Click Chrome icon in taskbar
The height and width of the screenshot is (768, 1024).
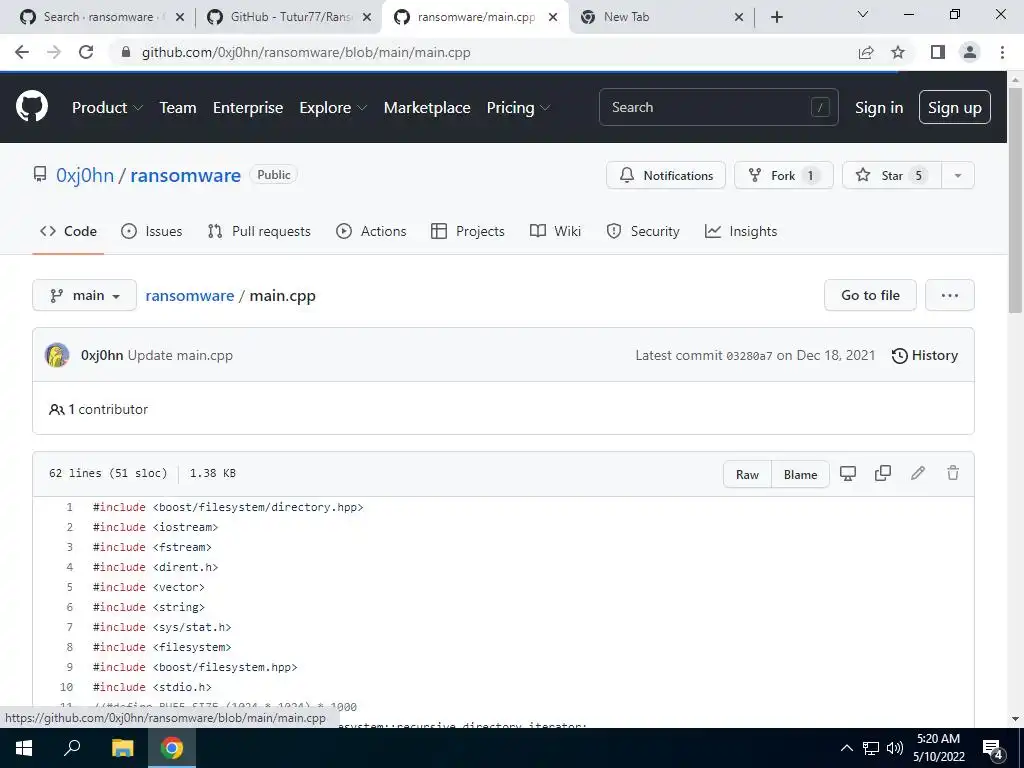click(172, 748)
